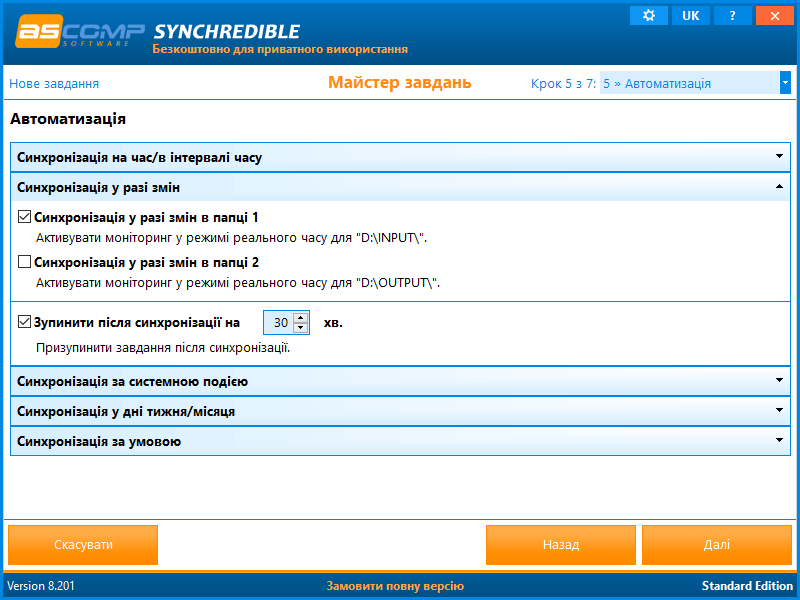800x600 pixels.
Task: Click 'Безкоштовно для приватного використання' subtitle
Action: [280, 49]
